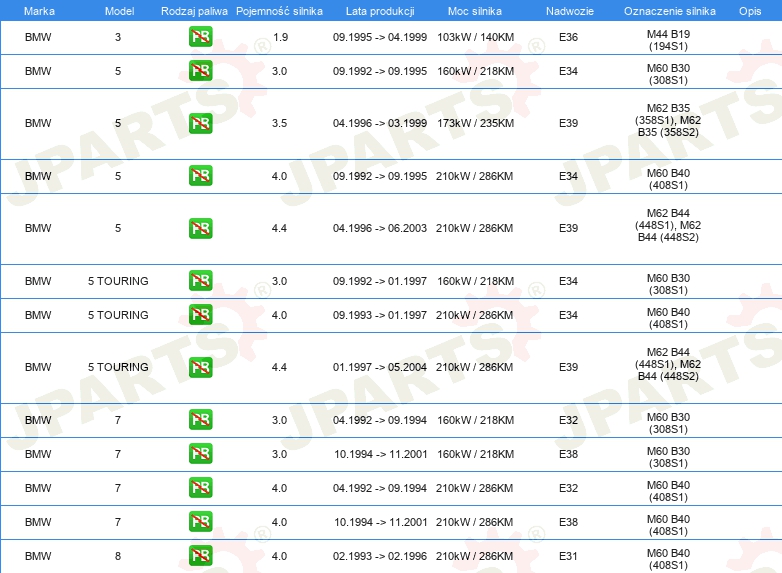Click the engine capacity value 1.9

click(x=281, y=37)
